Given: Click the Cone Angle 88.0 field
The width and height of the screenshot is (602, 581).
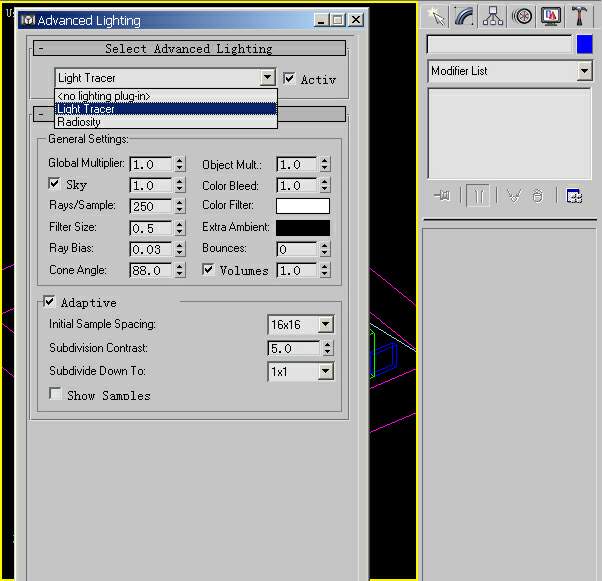Looking at the screenshot, I should tap(150, 271).
